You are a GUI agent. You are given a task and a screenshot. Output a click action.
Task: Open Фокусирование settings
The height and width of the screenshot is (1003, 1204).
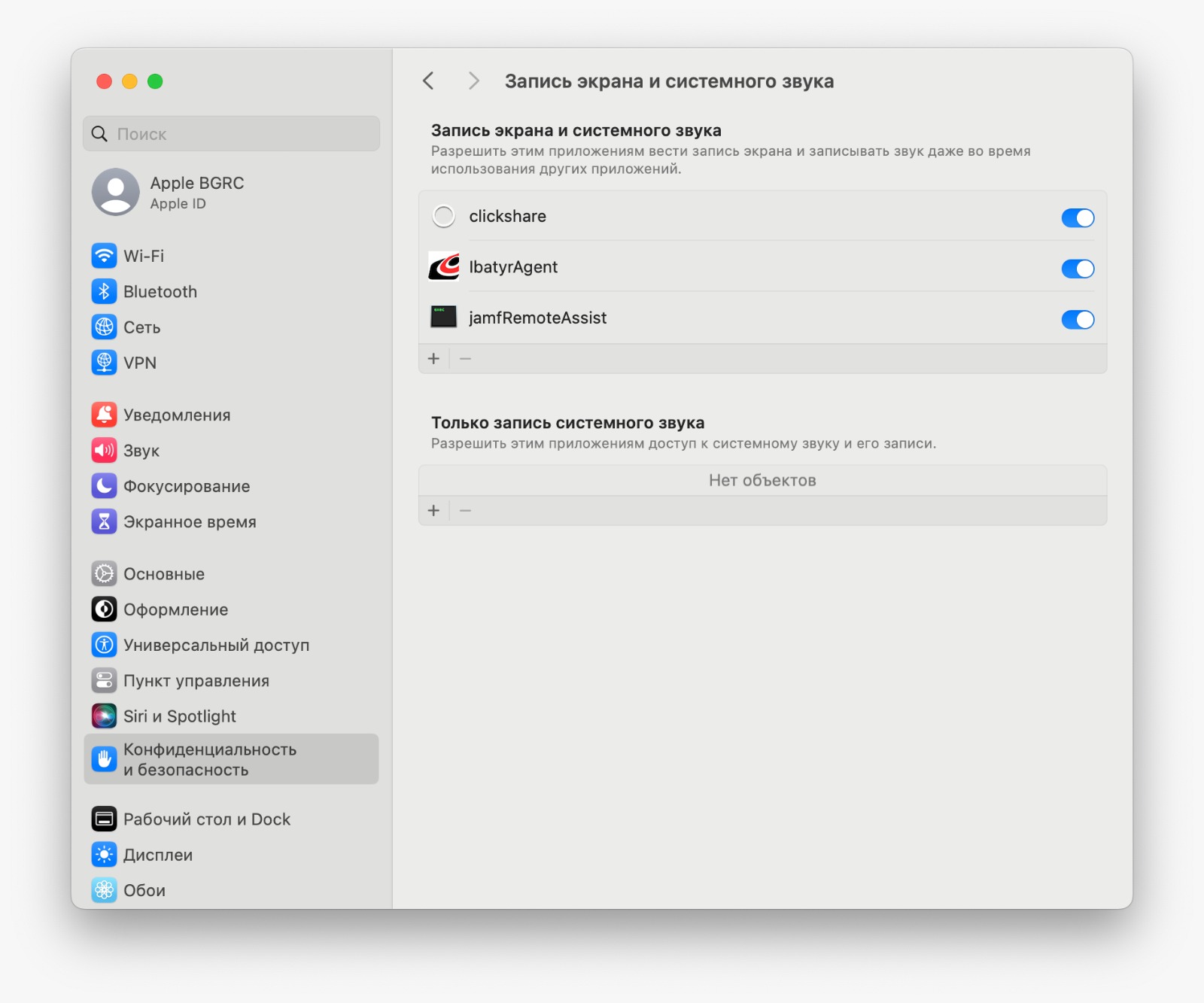click(231, 486)
